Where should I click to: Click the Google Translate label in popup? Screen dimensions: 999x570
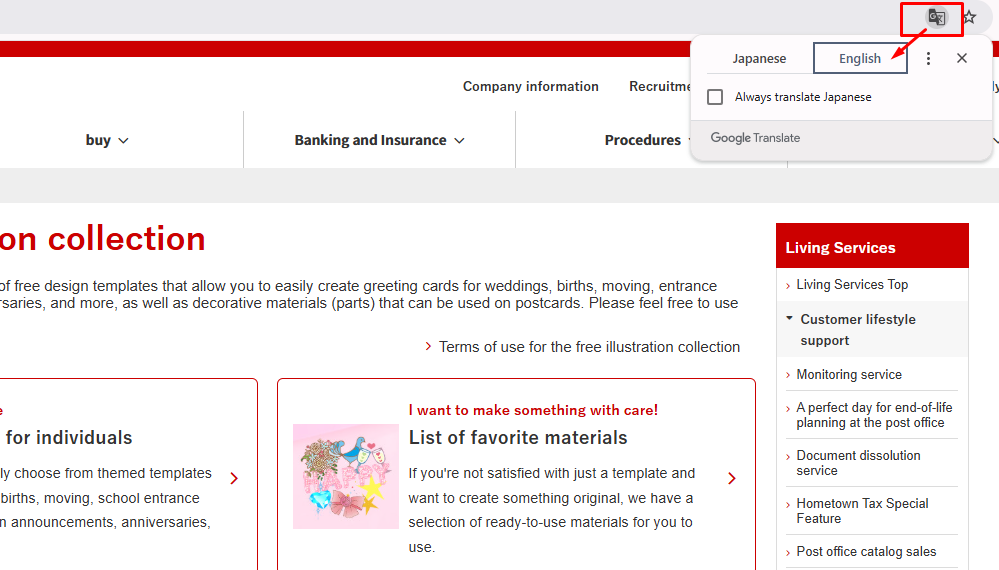(755, 138)
